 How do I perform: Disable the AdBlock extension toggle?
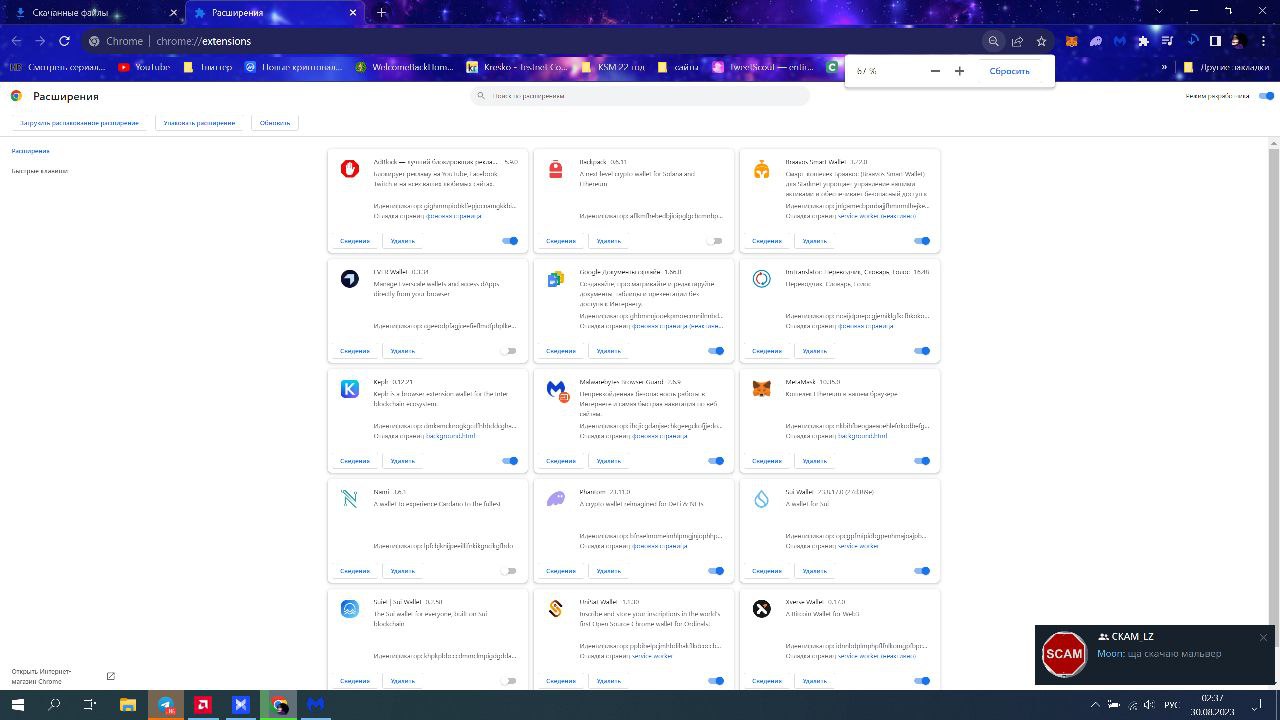click(x=510, y=241)
